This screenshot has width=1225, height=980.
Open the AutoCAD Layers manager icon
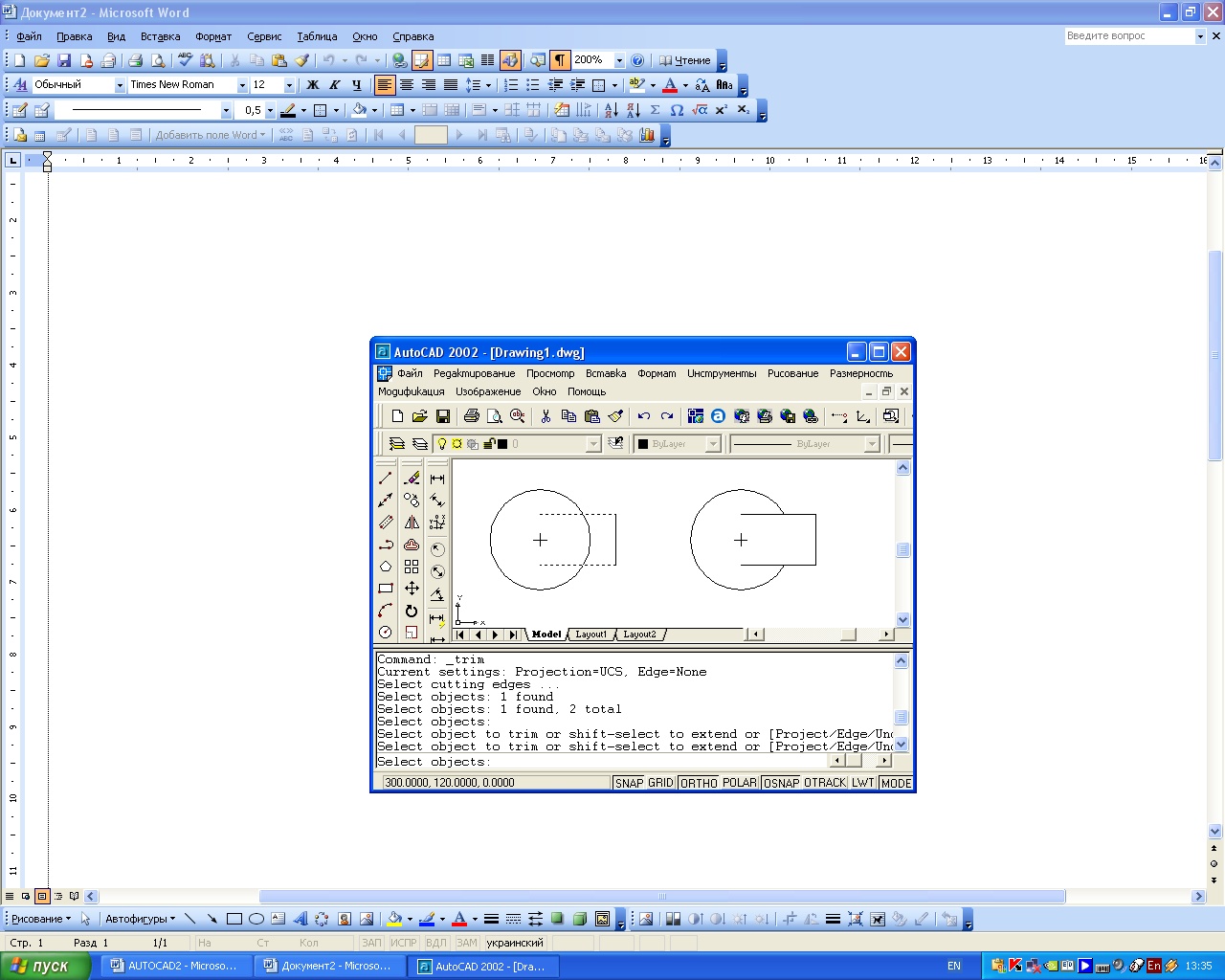pyautogui.click(x=396, y=444)
